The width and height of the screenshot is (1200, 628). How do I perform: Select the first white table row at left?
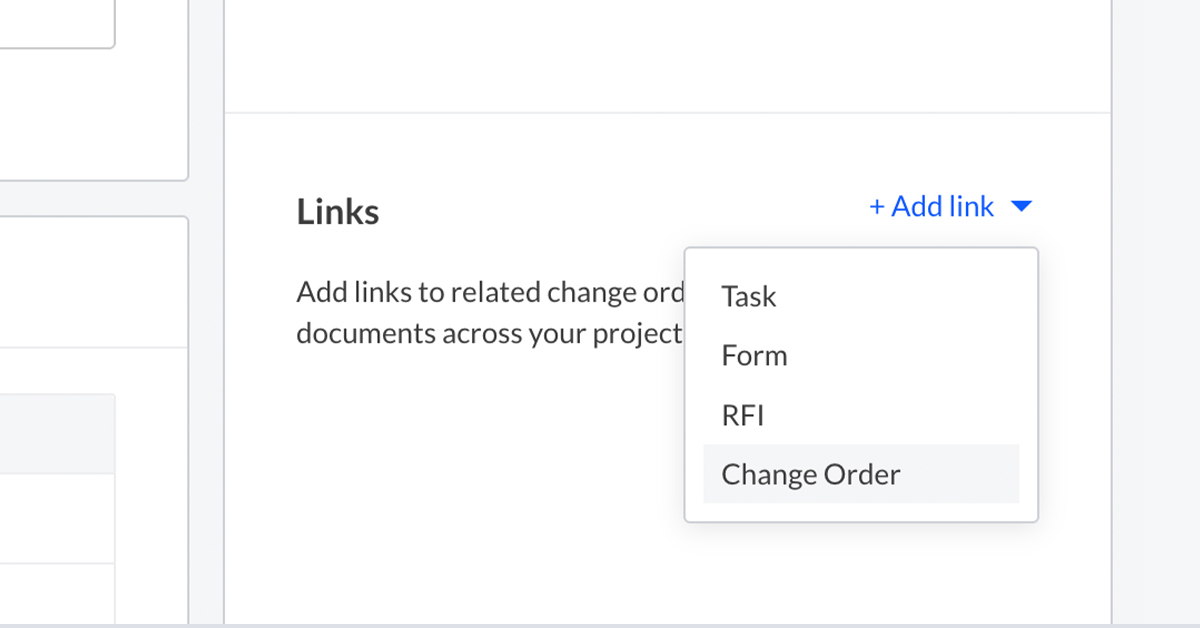[x=57, y=518]
